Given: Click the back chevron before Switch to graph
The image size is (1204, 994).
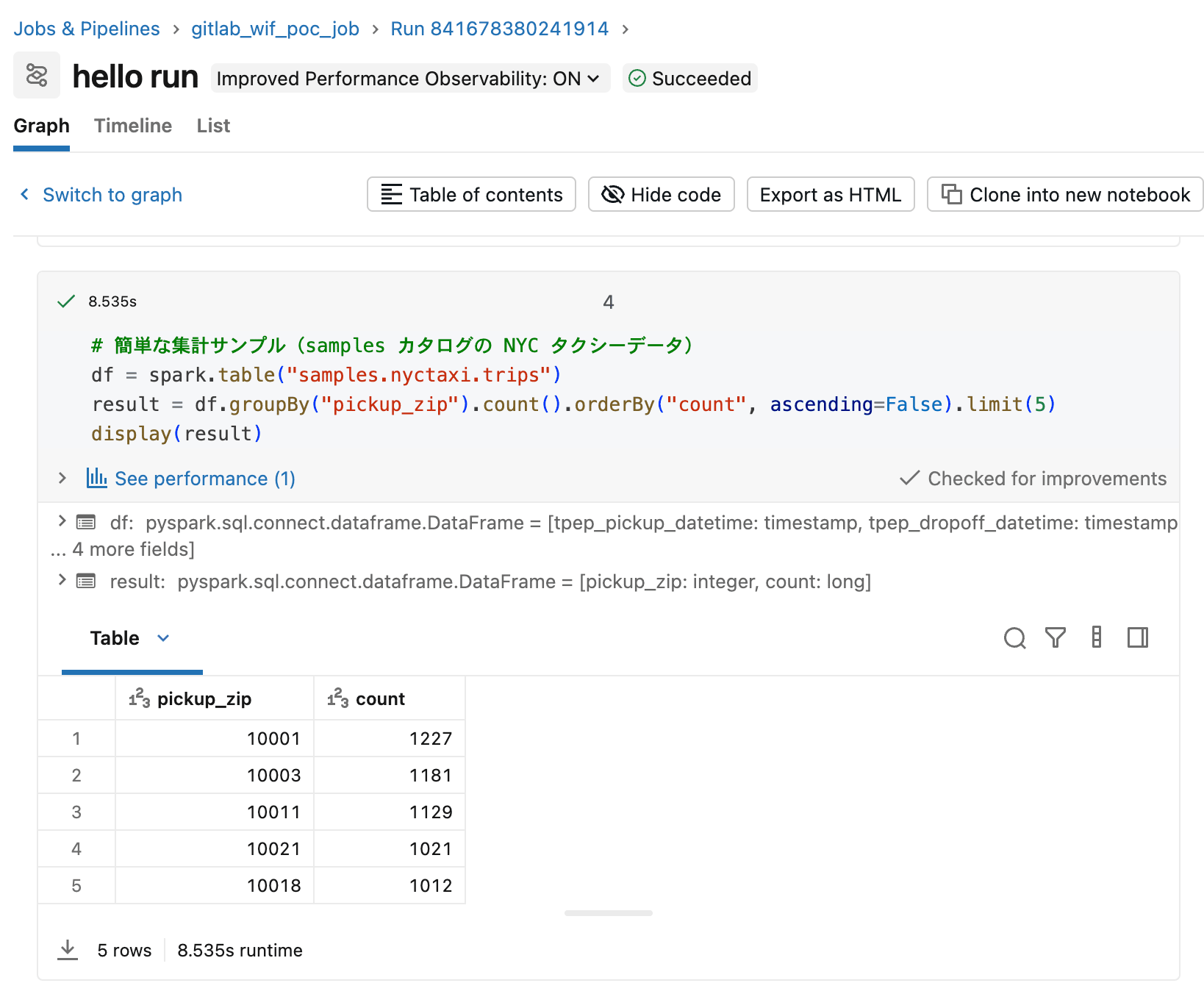Looking at the screenshot, I should click(x=25, y=194).
